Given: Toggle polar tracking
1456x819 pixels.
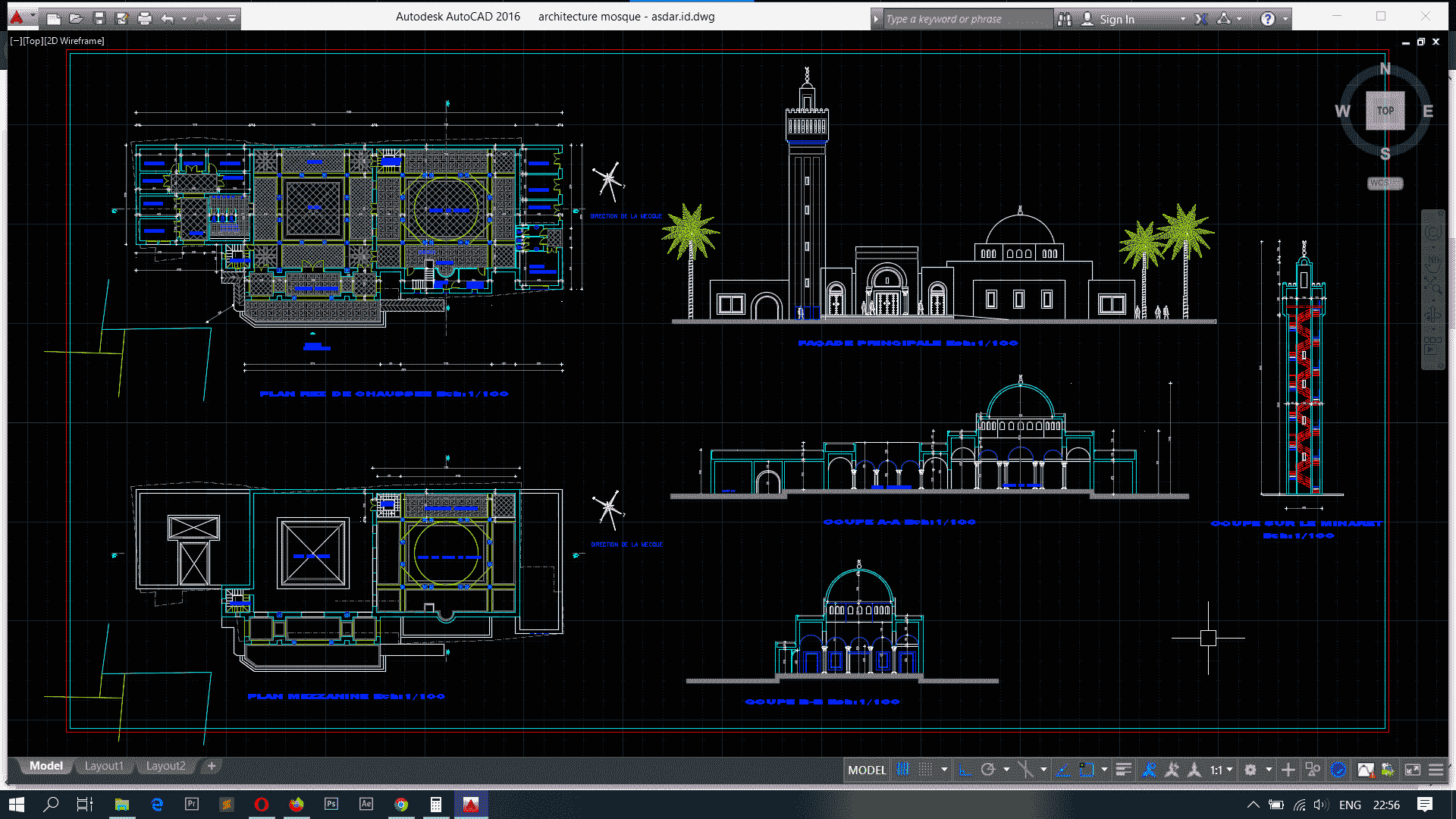Looking at the screenshot, I should point(987,770).
